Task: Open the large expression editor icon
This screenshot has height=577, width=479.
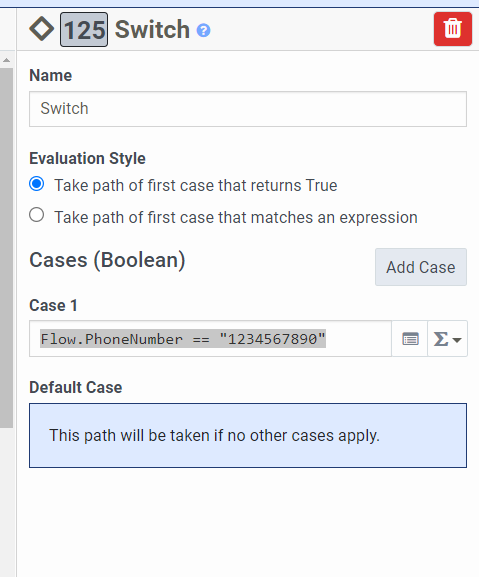Action: click(x=410, y=339)
